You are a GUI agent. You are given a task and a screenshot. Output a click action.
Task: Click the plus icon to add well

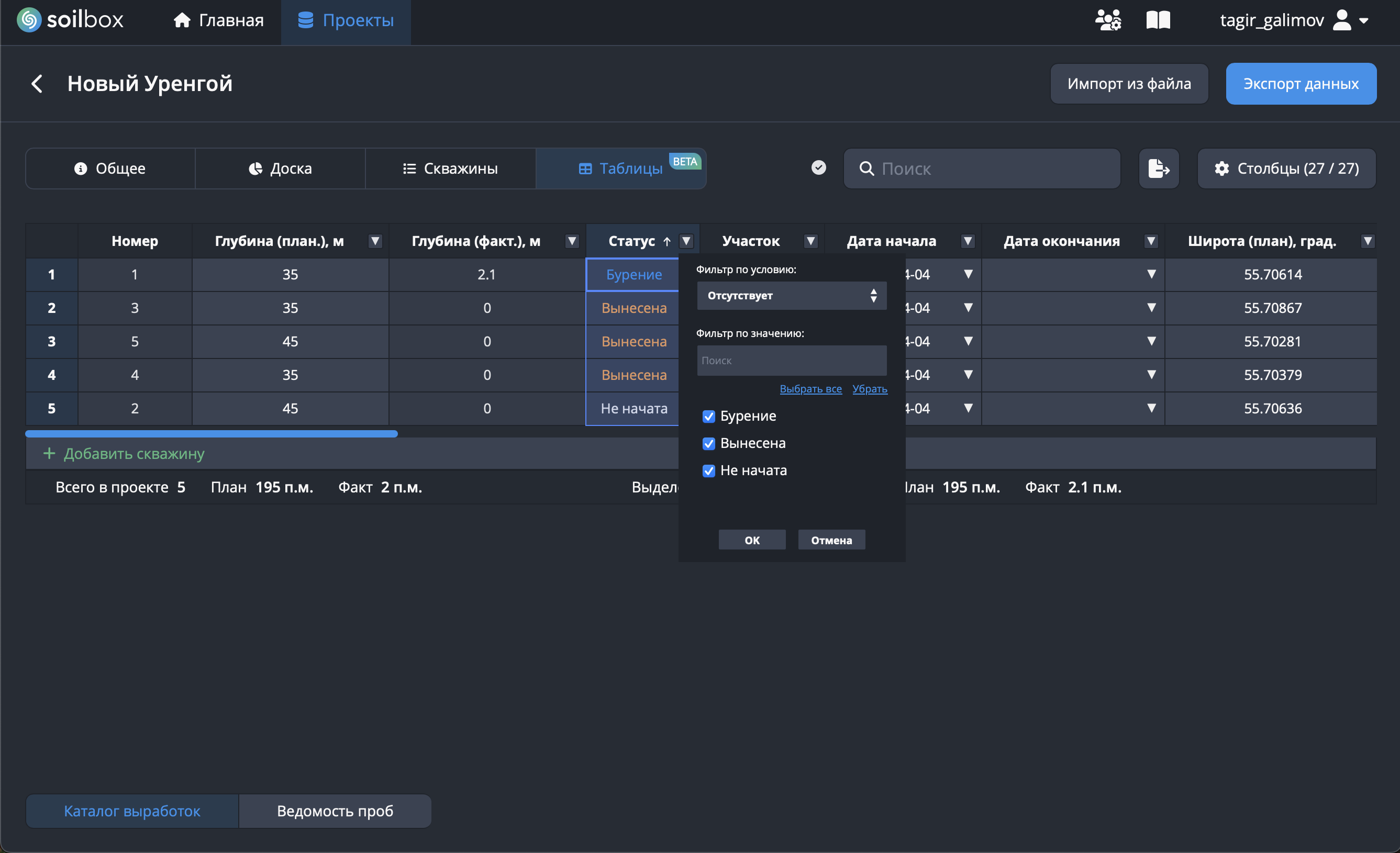[49, 453]
